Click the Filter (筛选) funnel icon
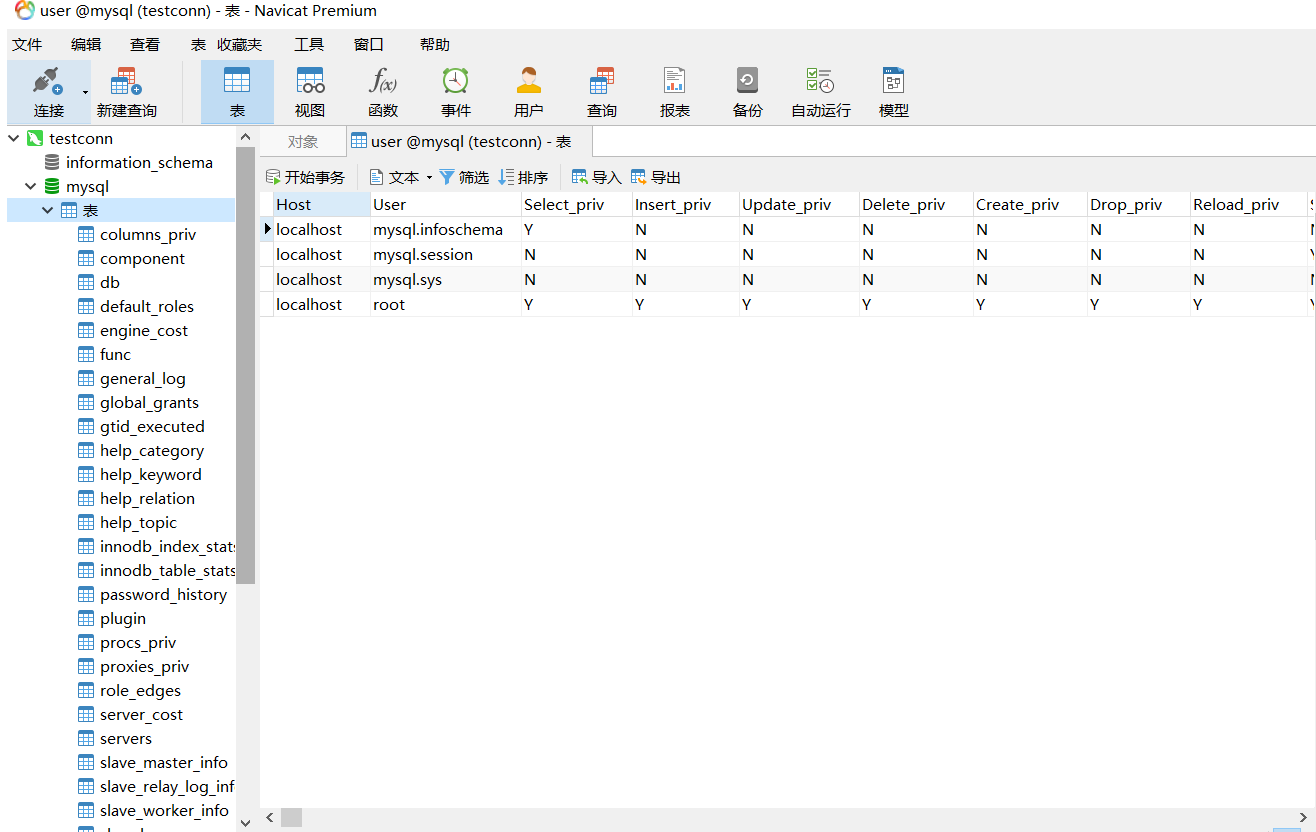The width and height of the screenshot is (1316, 832). point(447,177)
